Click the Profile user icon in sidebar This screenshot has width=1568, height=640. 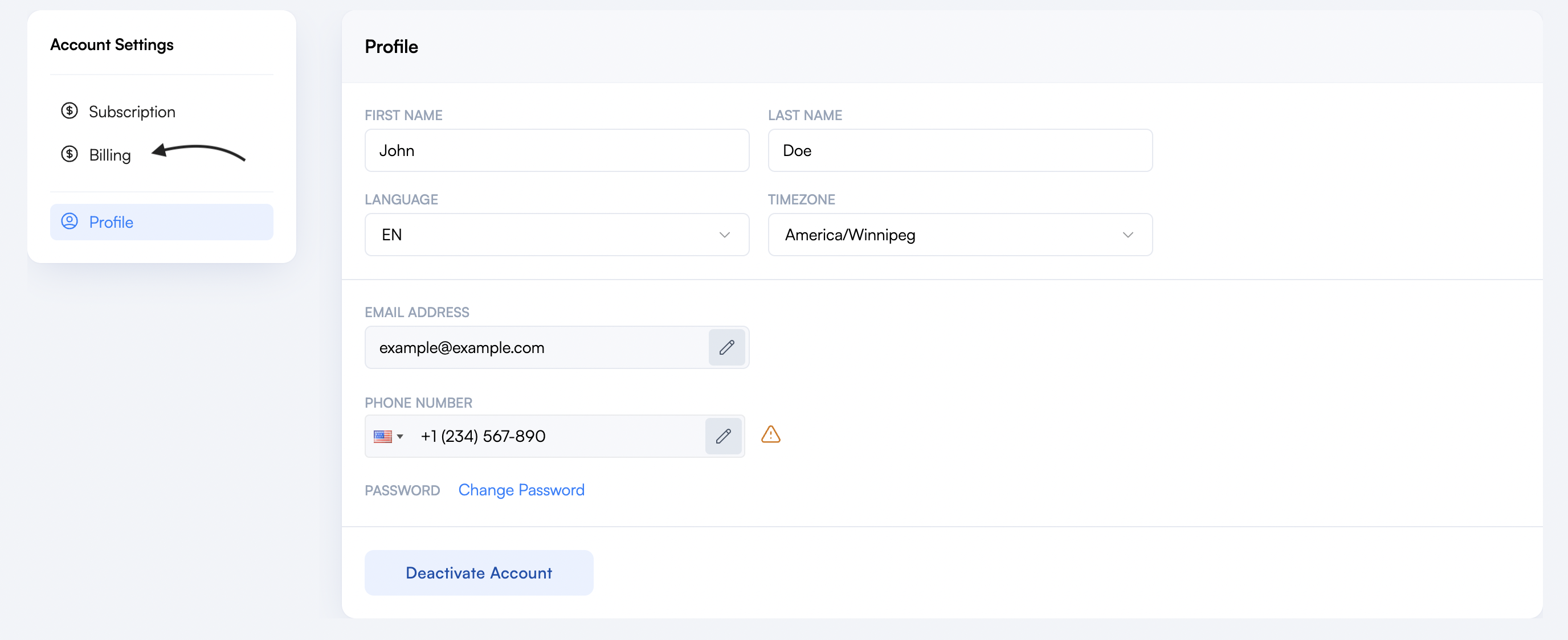(x=70, y=221)
